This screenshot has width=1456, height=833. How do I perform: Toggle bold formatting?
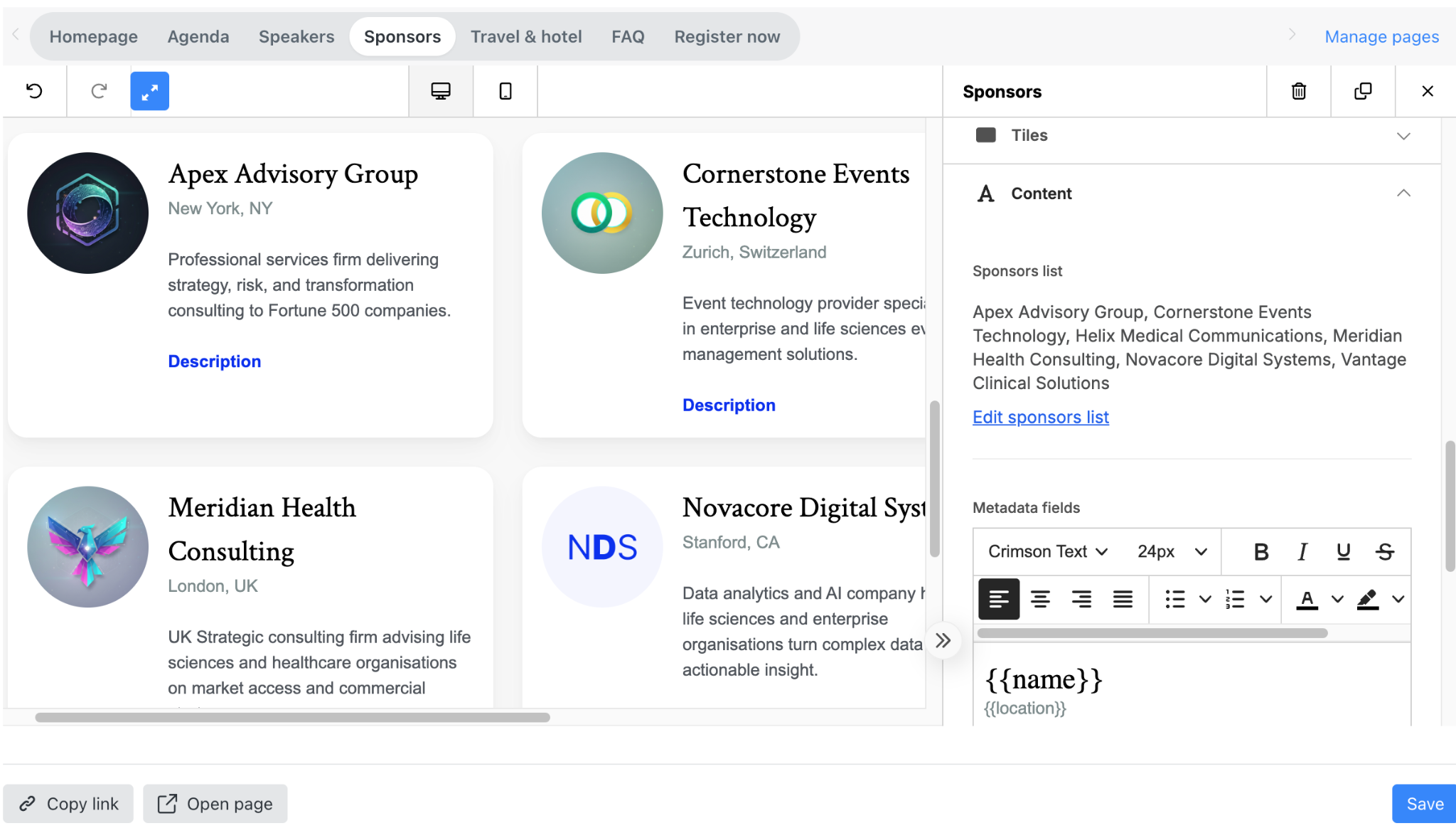point(1261,551)
